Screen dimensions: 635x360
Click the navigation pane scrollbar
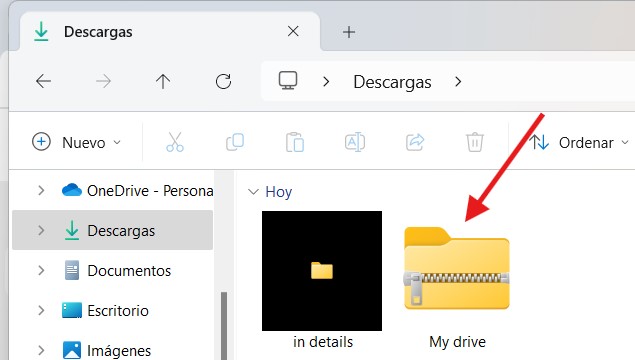224,326
